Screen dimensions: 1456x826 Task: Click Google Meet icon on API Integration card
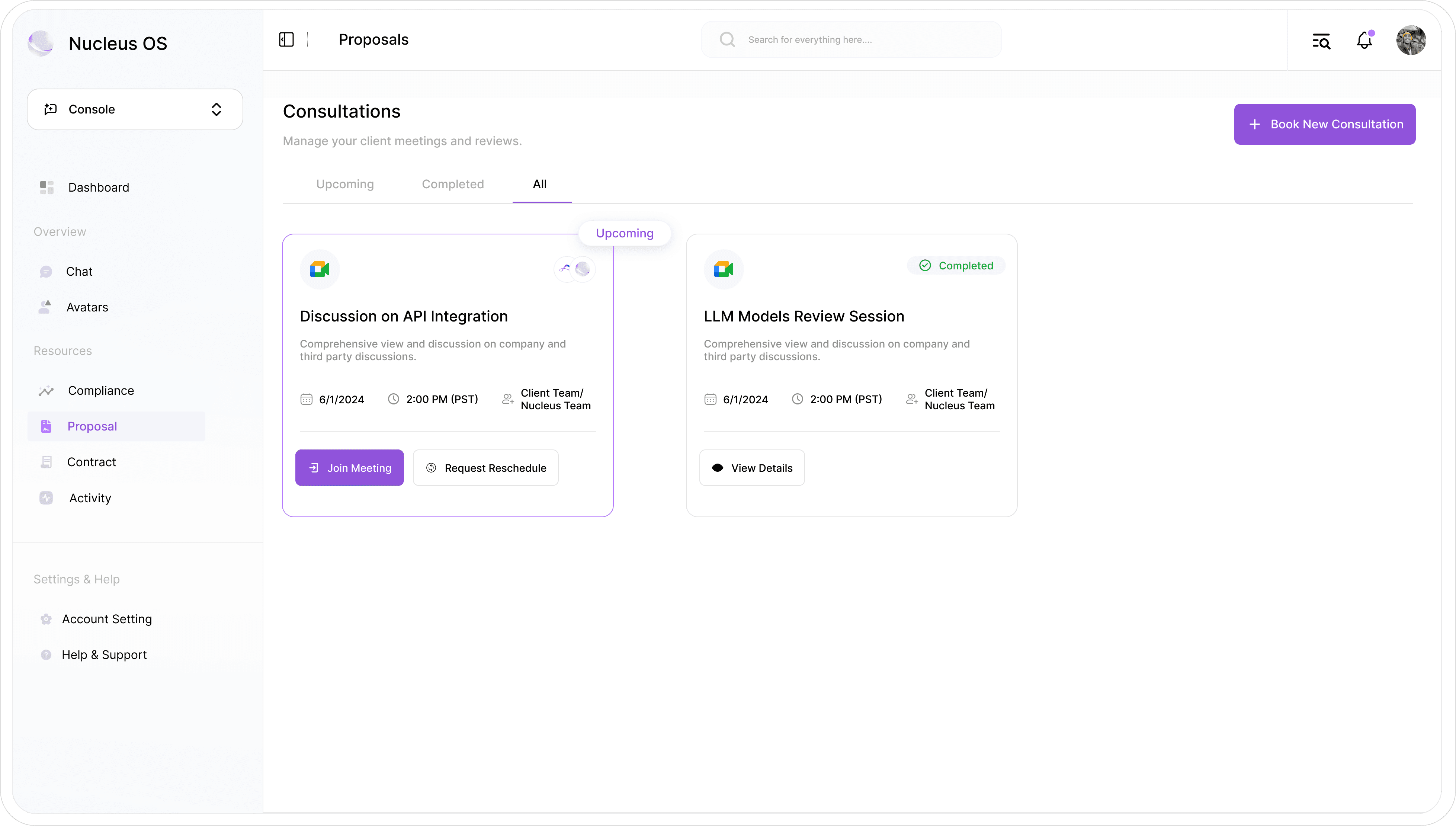(x=320, y=269)
